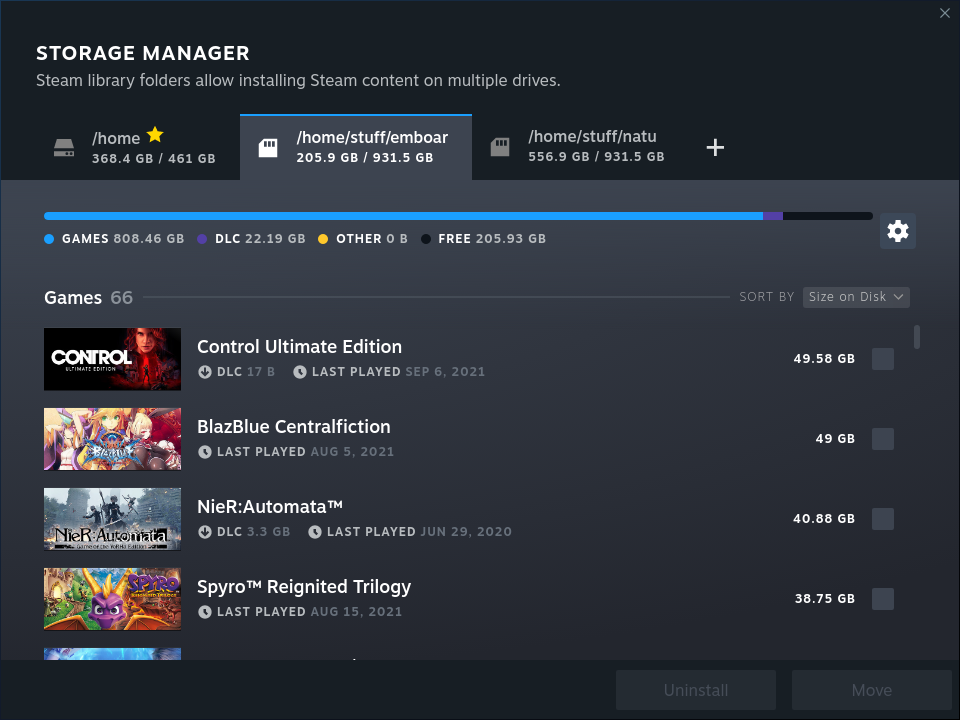Click the 38.75 GB size value
This screenshot has height=720, width=960.
(825, 599)
